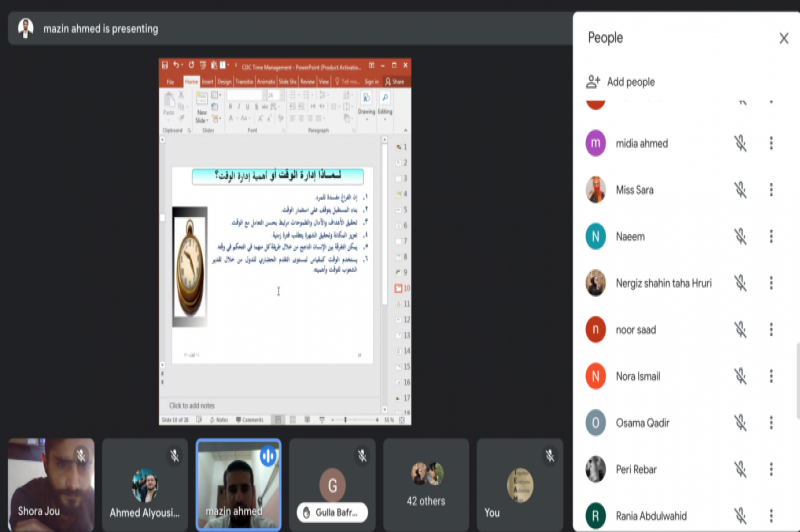Open more options menu for Nora Ismail
The image size is (800, 532).
click(771, 376)
